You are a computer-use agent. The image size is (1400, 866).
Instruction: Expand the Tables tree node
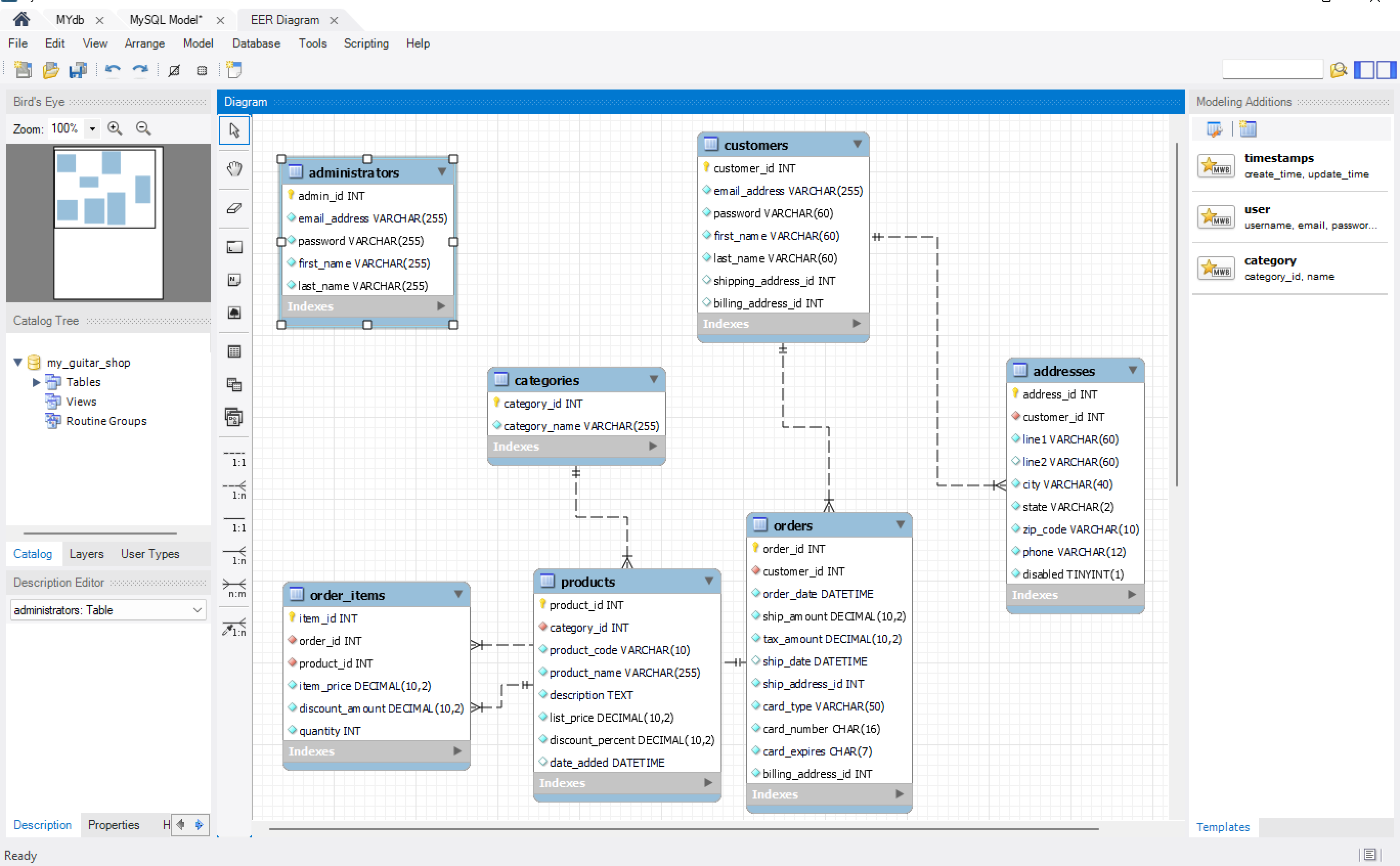(36, 382)
